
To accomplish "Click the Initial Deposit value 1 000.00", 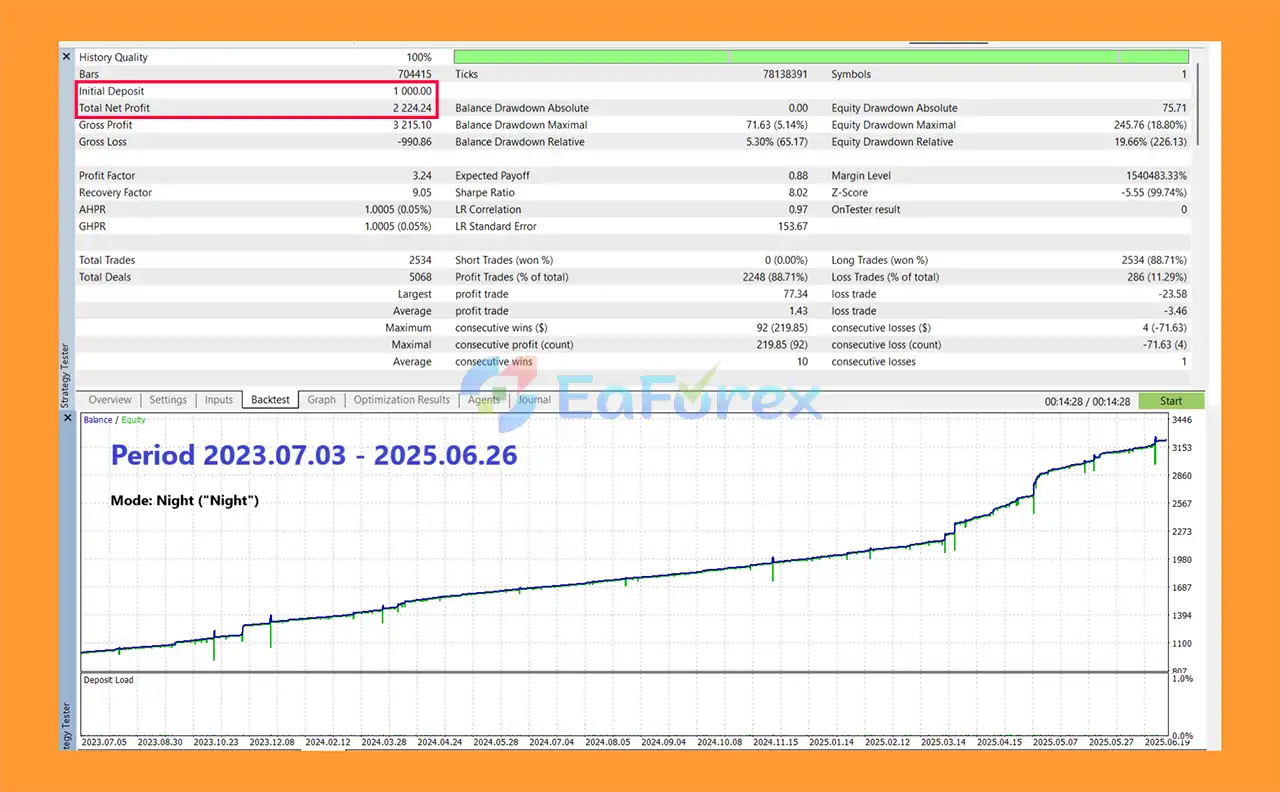I will pos(411,91).
